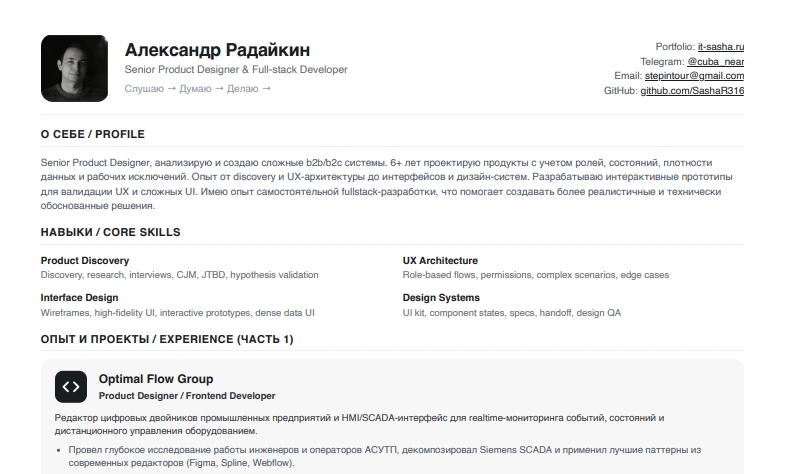Screen dimensions: 788x474
Task: Click the Interface Design skill title
Action: (79, 298)
